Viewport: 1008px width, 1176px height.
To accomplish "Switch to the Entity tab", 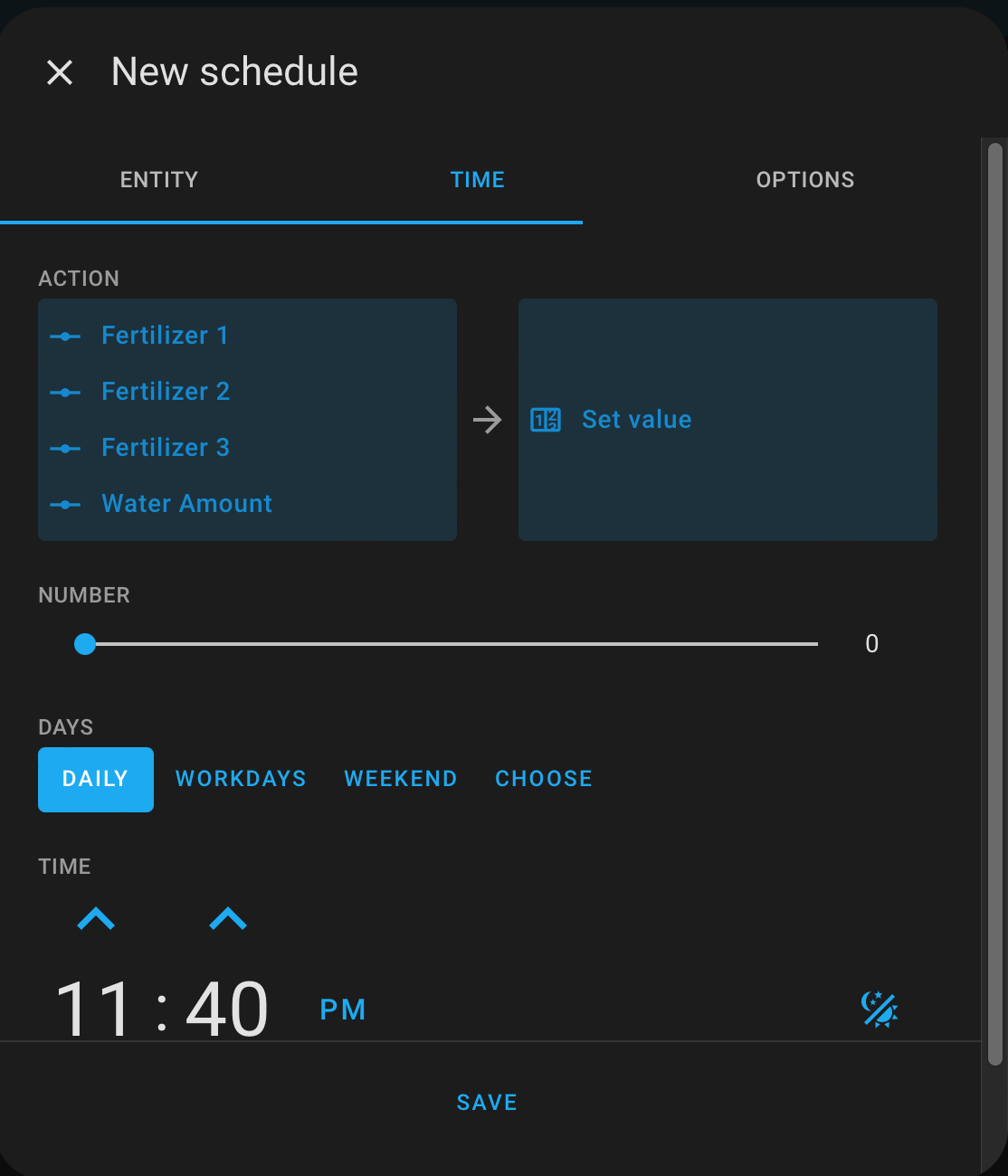I will pyautogui.click(x=159, y=179).
